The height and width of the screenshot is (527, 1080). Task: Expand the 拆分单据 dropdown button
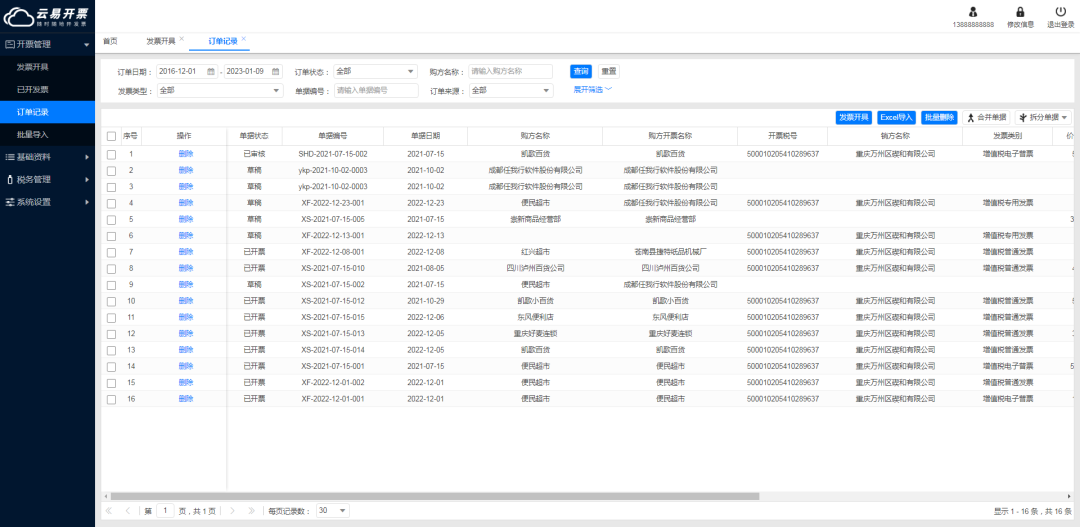(x=1042, y=117)
